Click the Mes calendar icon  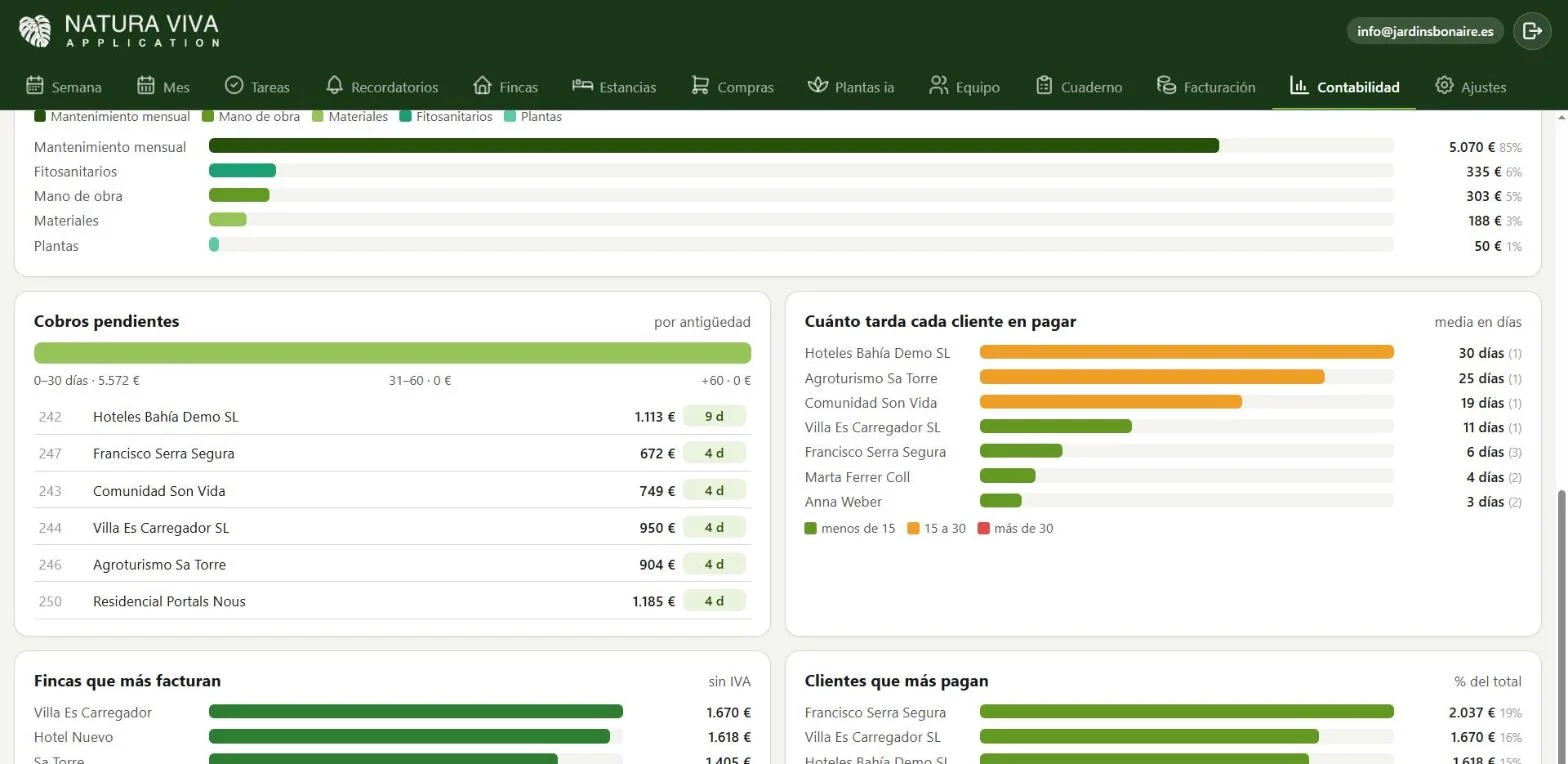coord(146,85)
